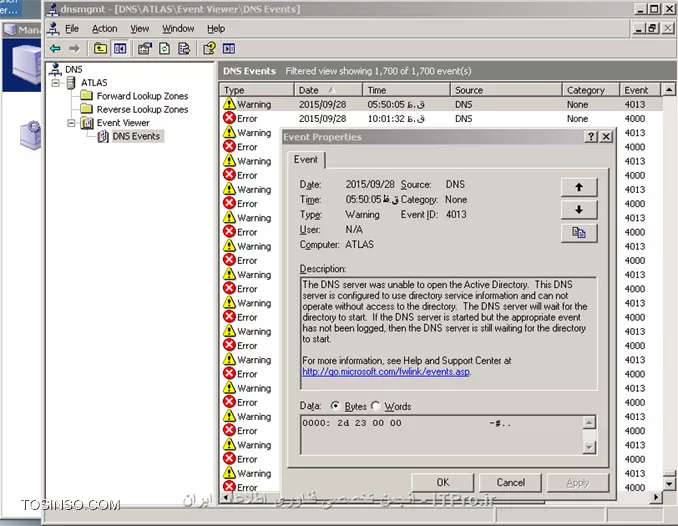Open the File menu
This screenshot has height=526, width=678.
pos(72,29)
